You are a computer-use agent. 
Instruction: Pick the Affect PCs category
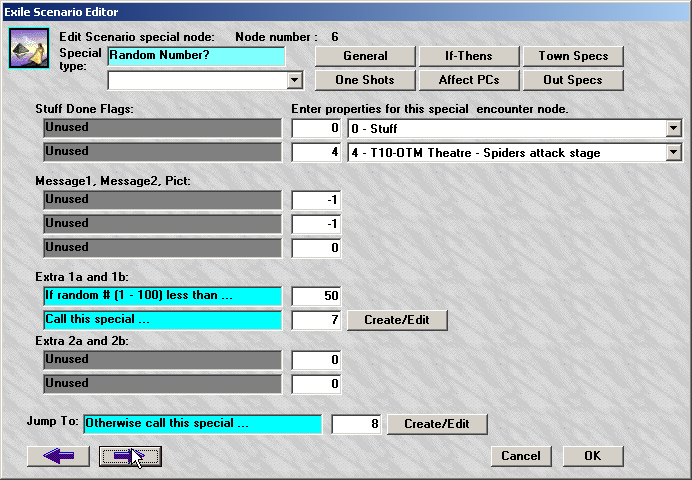click(468, 80)
